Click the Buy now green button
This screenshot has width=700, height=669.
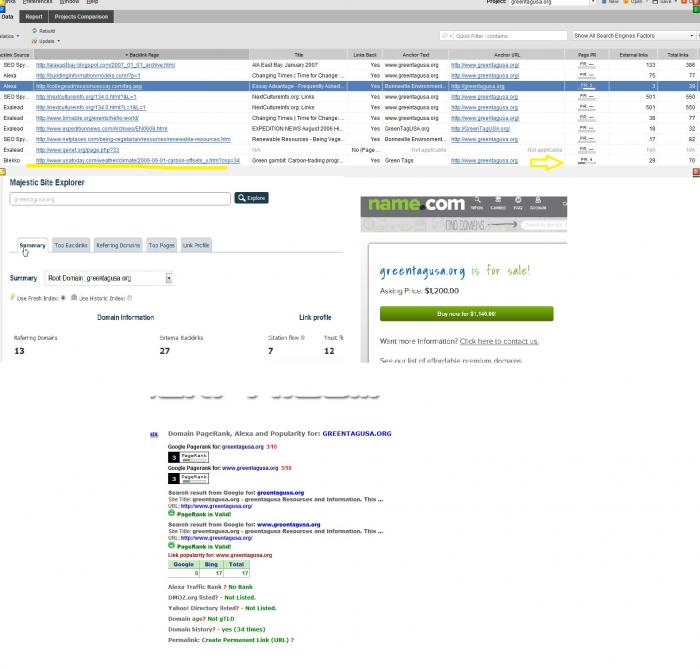467,314
